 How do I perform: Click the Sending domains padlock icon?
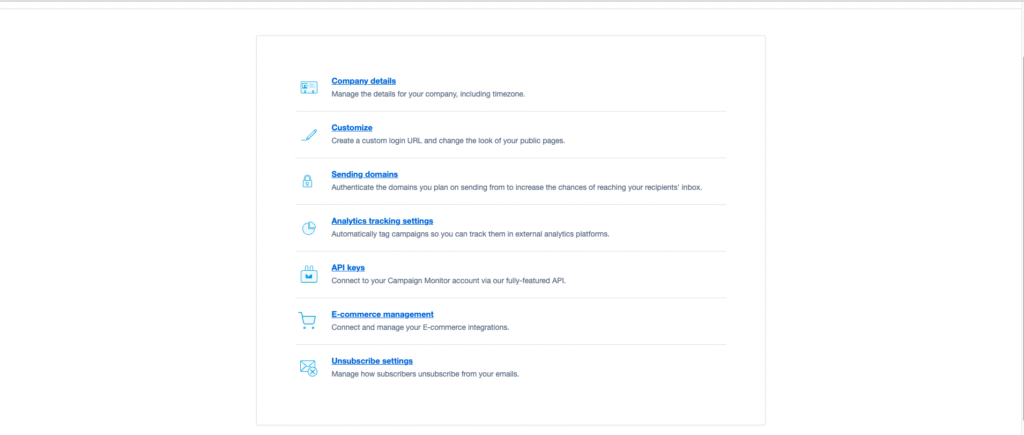click(308, 181)
